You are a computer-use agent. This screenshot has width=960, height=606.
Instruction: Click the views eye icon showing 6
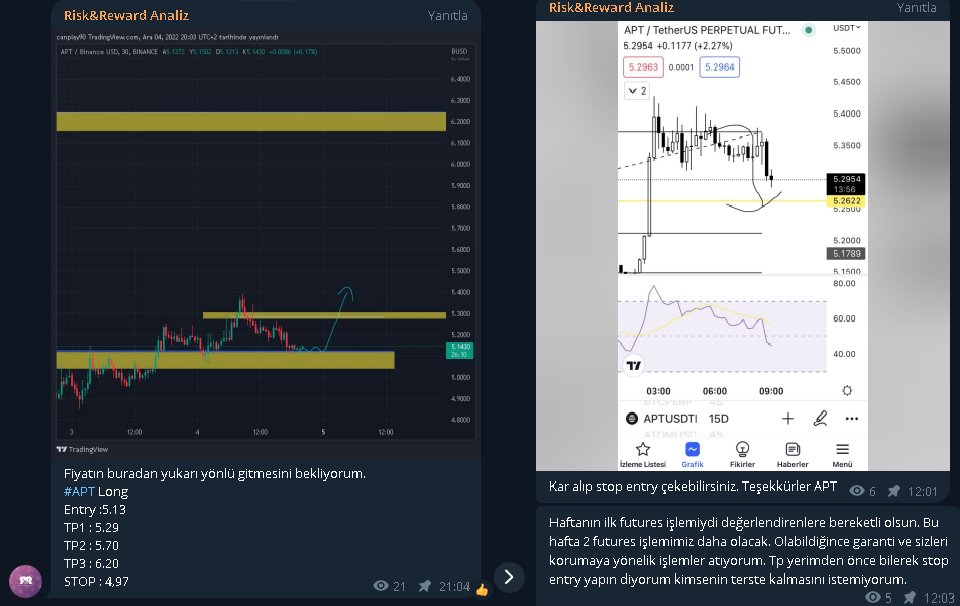tap(857, 490)
